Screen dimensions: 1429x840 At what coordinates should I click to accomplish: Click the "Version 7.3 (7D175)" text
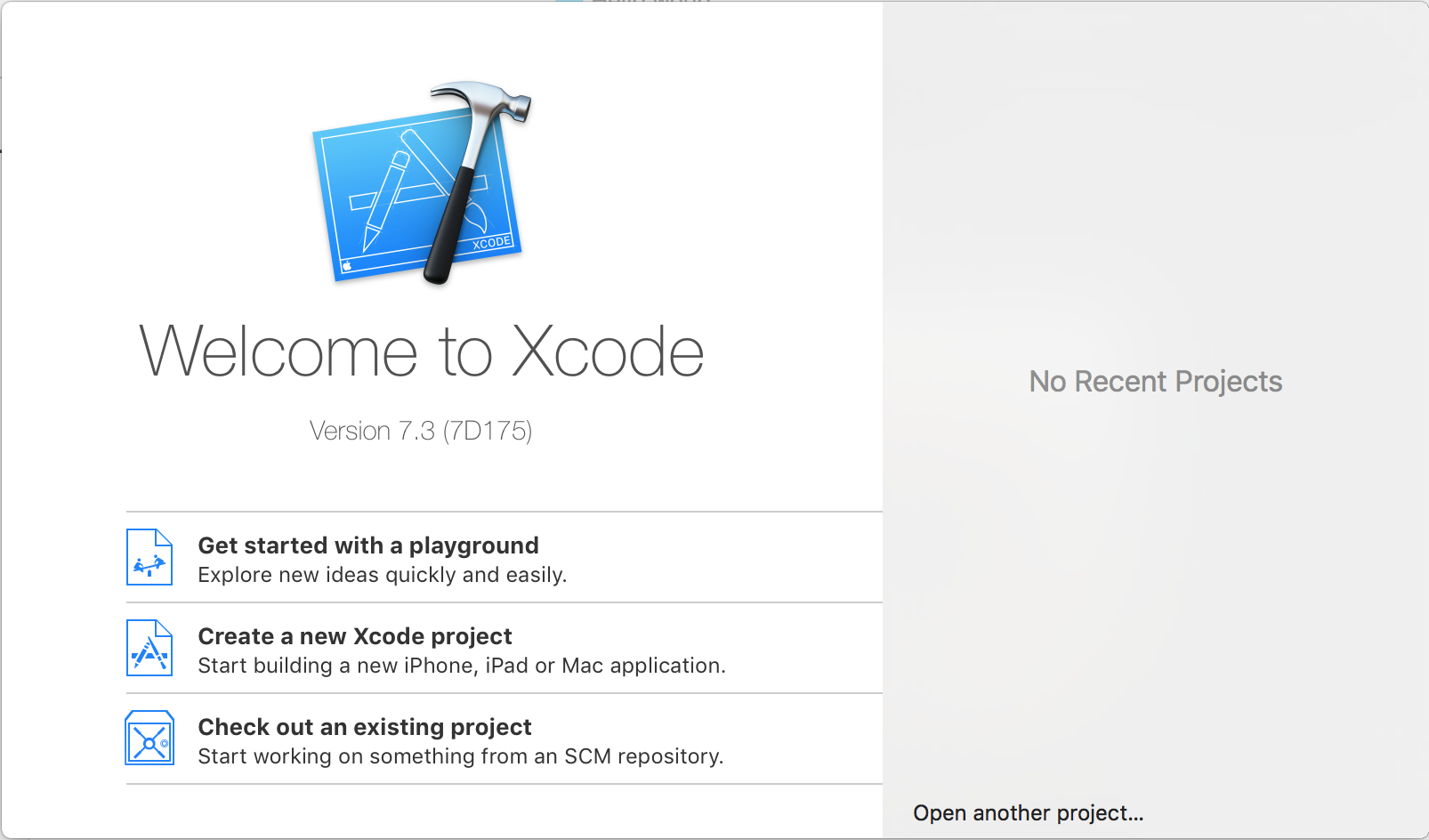[421, 431]
